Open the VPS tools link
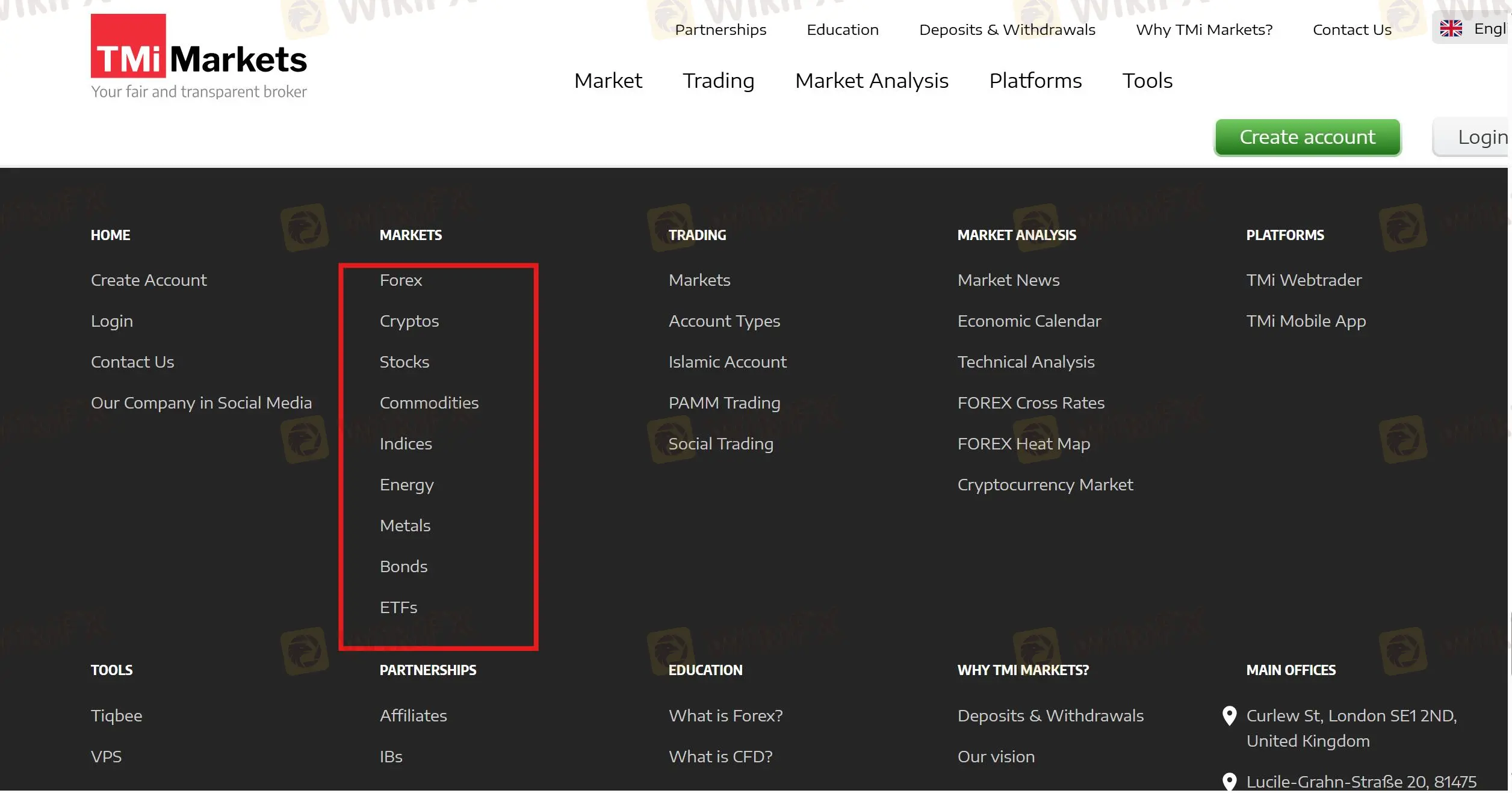The image size is (1512, 793). (107, 756)
